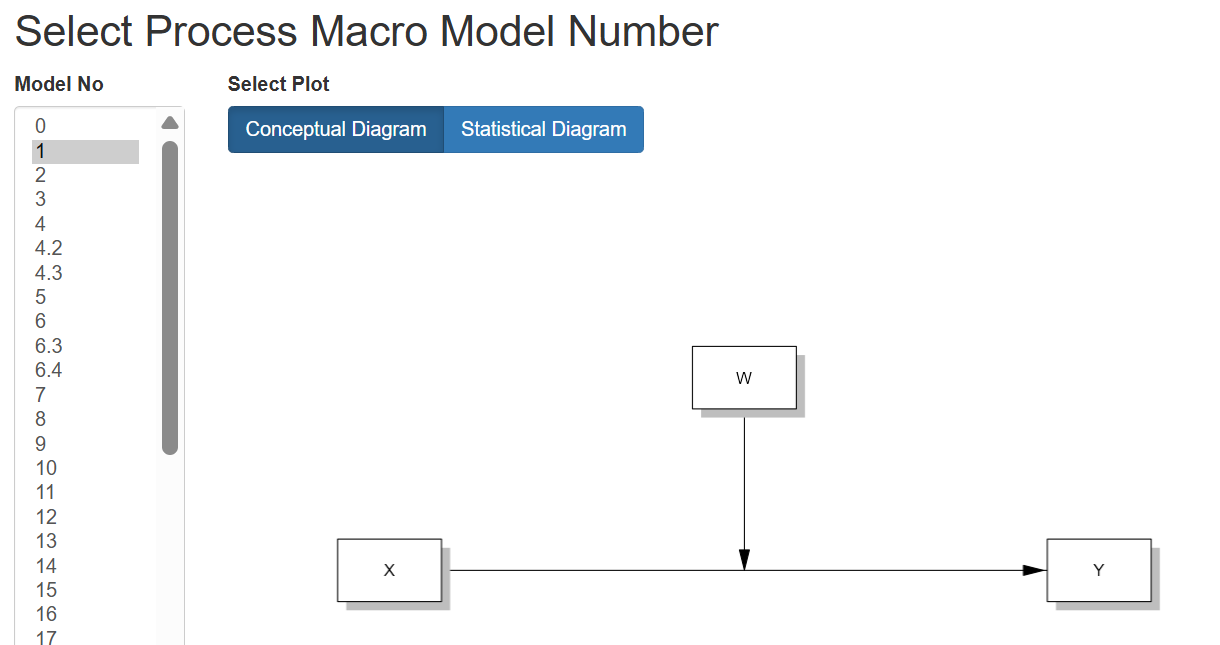Choose model 2 from the list
1220x645 pixels.
coord(41,175)
